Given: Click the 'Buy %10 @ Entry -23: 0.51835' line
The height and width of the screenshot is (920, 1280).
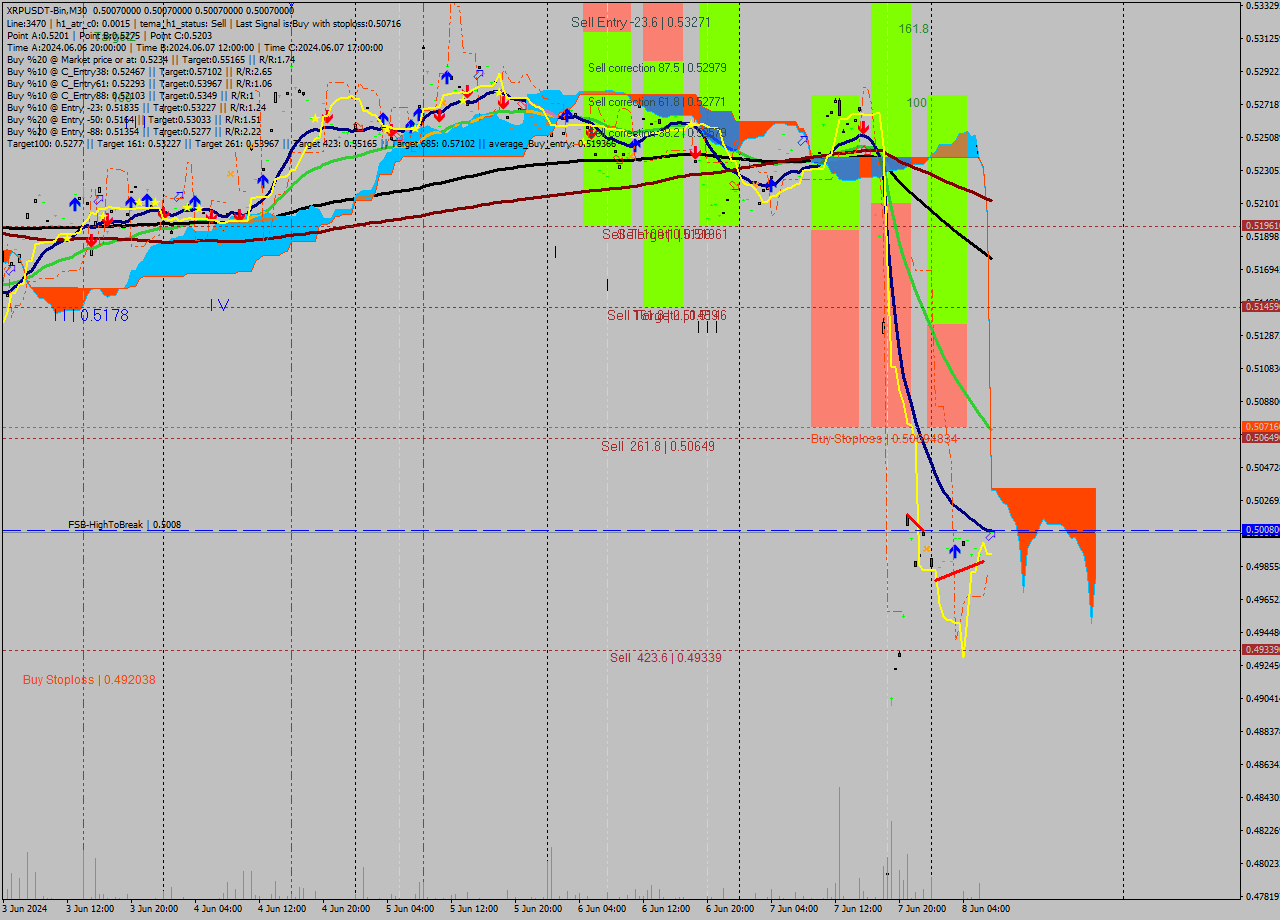Looking at the screenshot, I should click(x=136, y=107).
